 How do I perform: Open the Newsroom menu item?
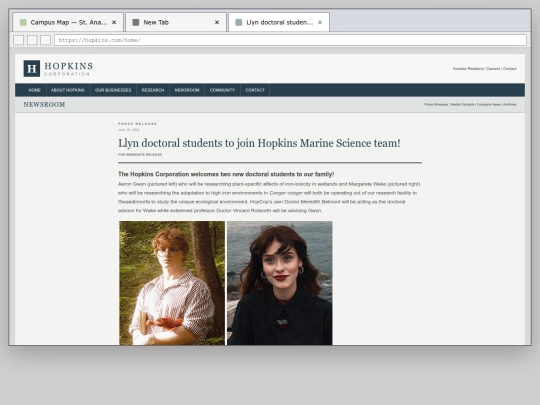tap(187, 90)
